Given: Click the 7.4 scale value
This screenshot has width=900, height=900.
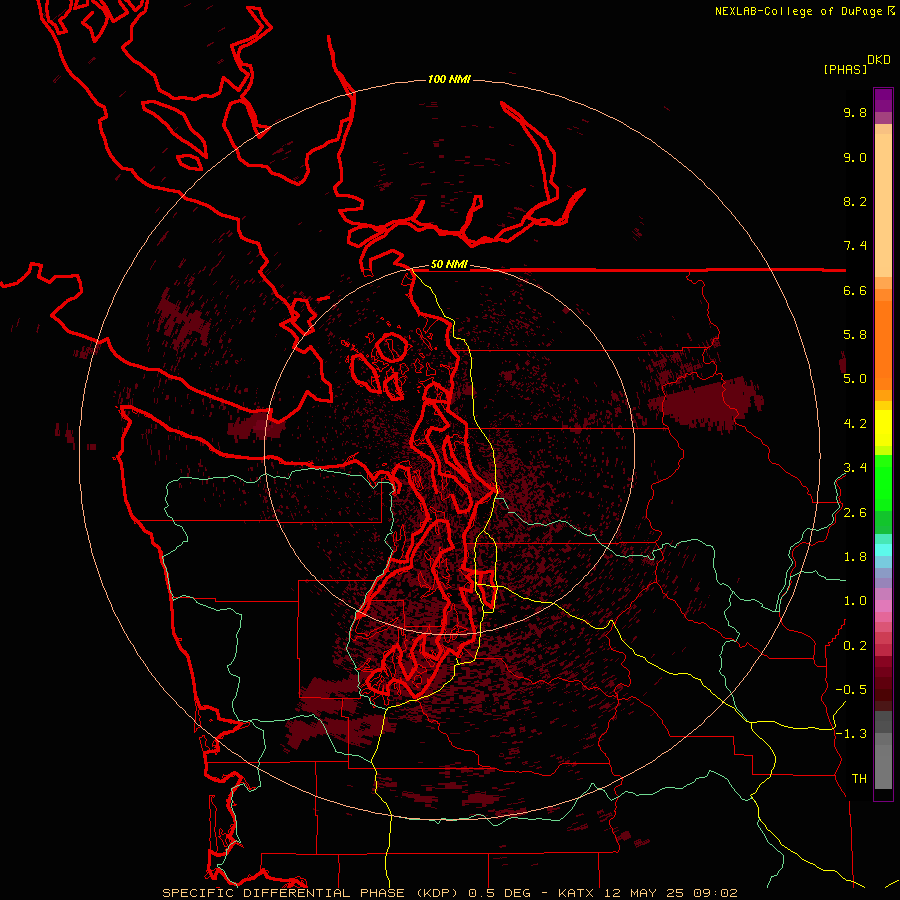Looking at the screenshot, I should pos(855,246).
